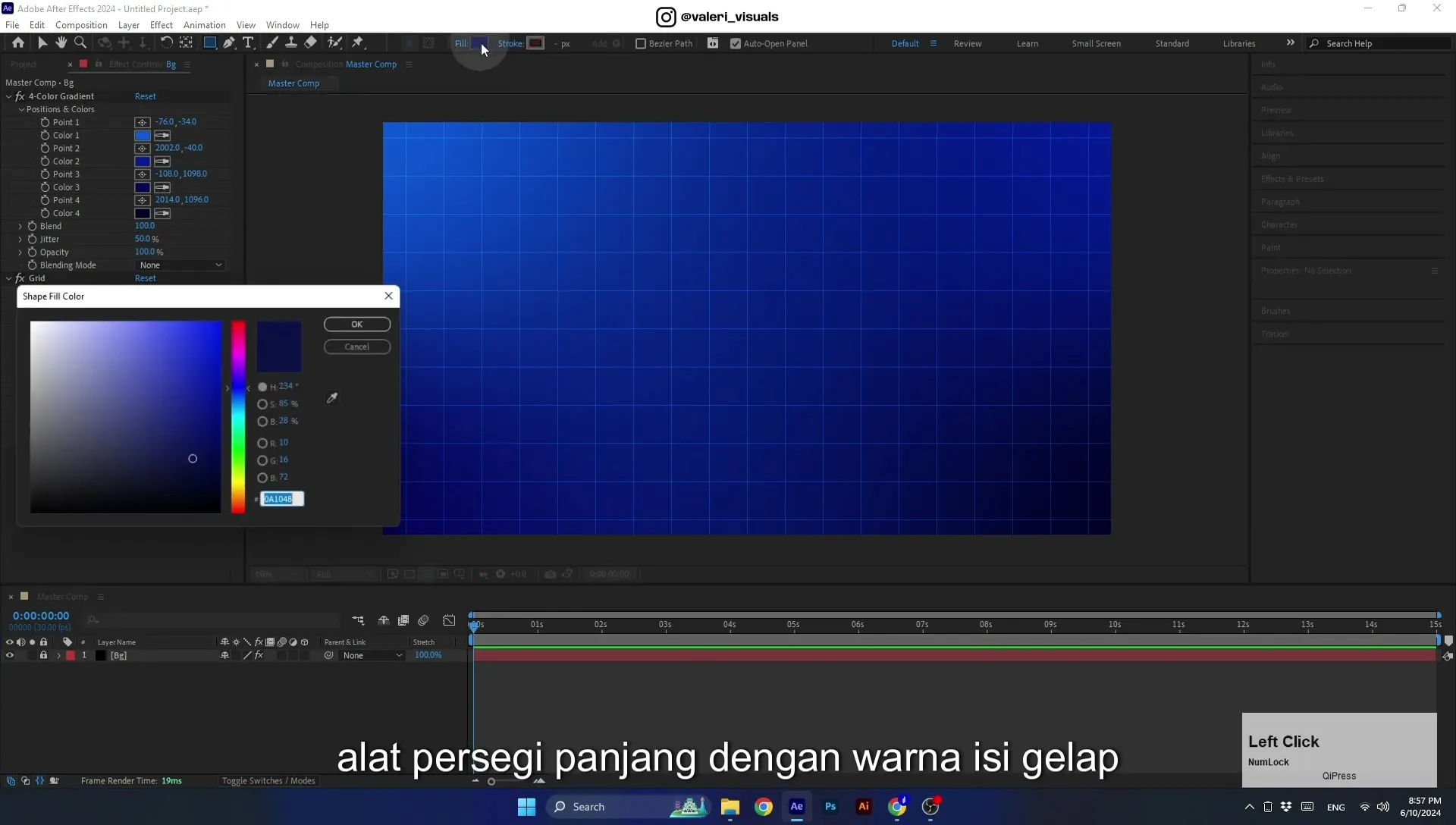Select the R red radio button
Viewport: 1456px width, 825px height.
coord(262,443)
